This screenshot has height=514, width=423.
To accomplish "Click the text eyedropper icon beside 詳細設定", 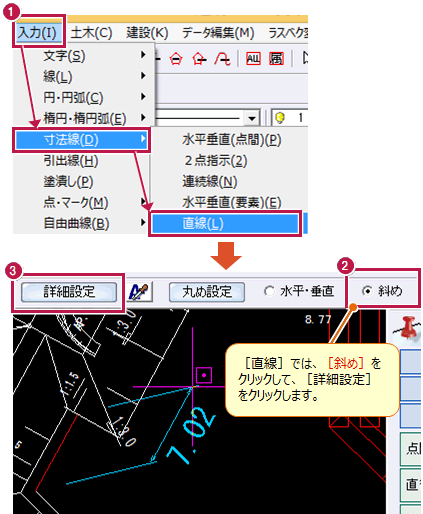I will coord(139,292).
